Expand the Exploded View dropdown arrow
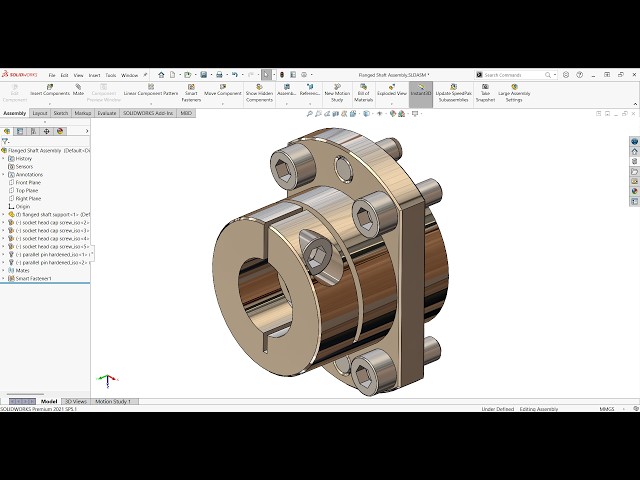This screenshot has height=480, width=640. (392, 104)
